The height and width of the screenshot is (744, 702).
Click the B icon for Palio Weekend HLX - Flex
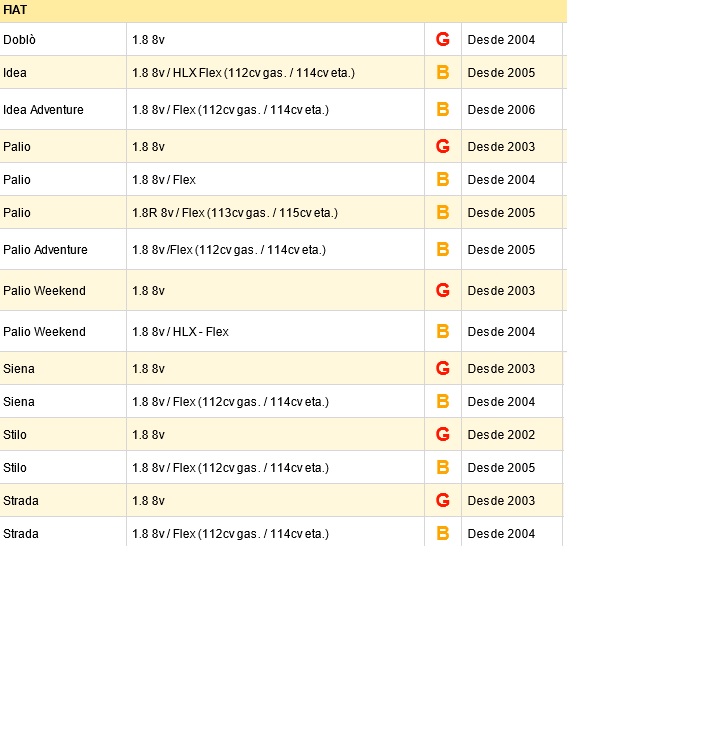[443, 332]
